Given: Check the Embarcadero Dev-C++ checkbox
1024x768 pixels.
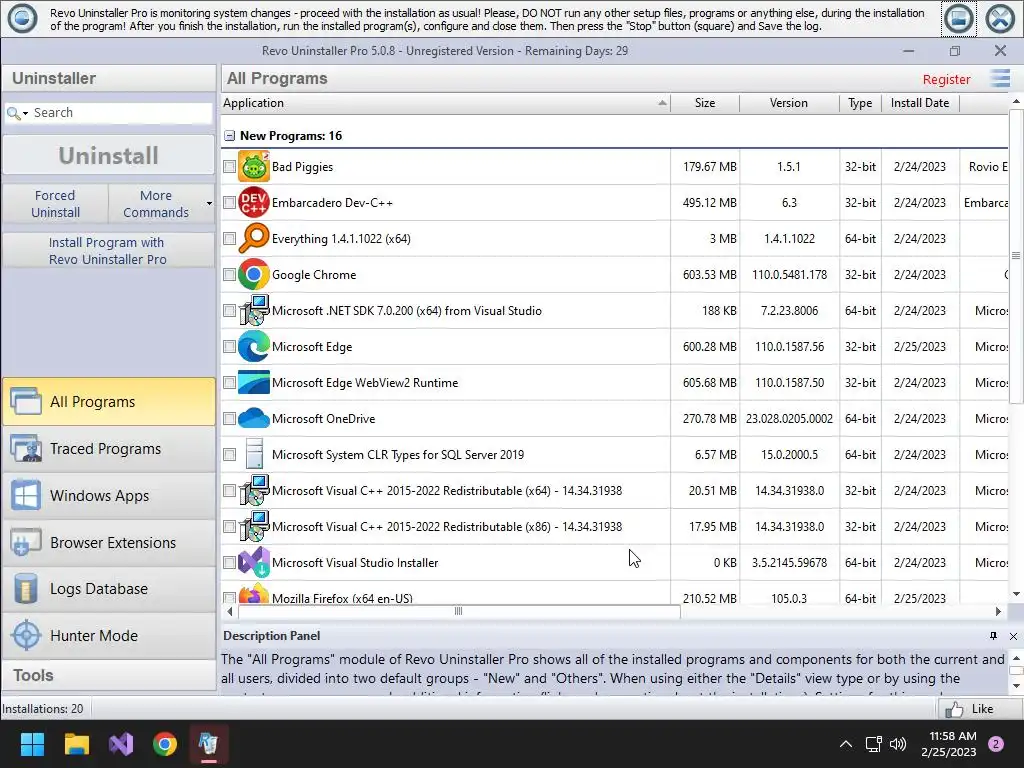Looking at the screenshot, I should point(229,202).
